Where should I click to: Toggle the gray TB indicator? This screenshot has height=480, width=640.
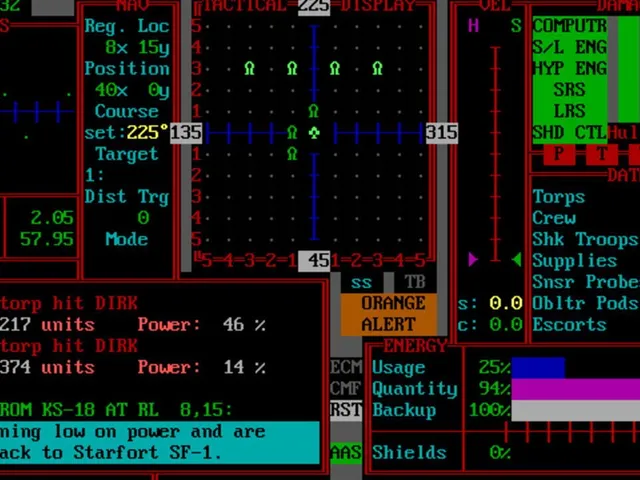[416, 282]
